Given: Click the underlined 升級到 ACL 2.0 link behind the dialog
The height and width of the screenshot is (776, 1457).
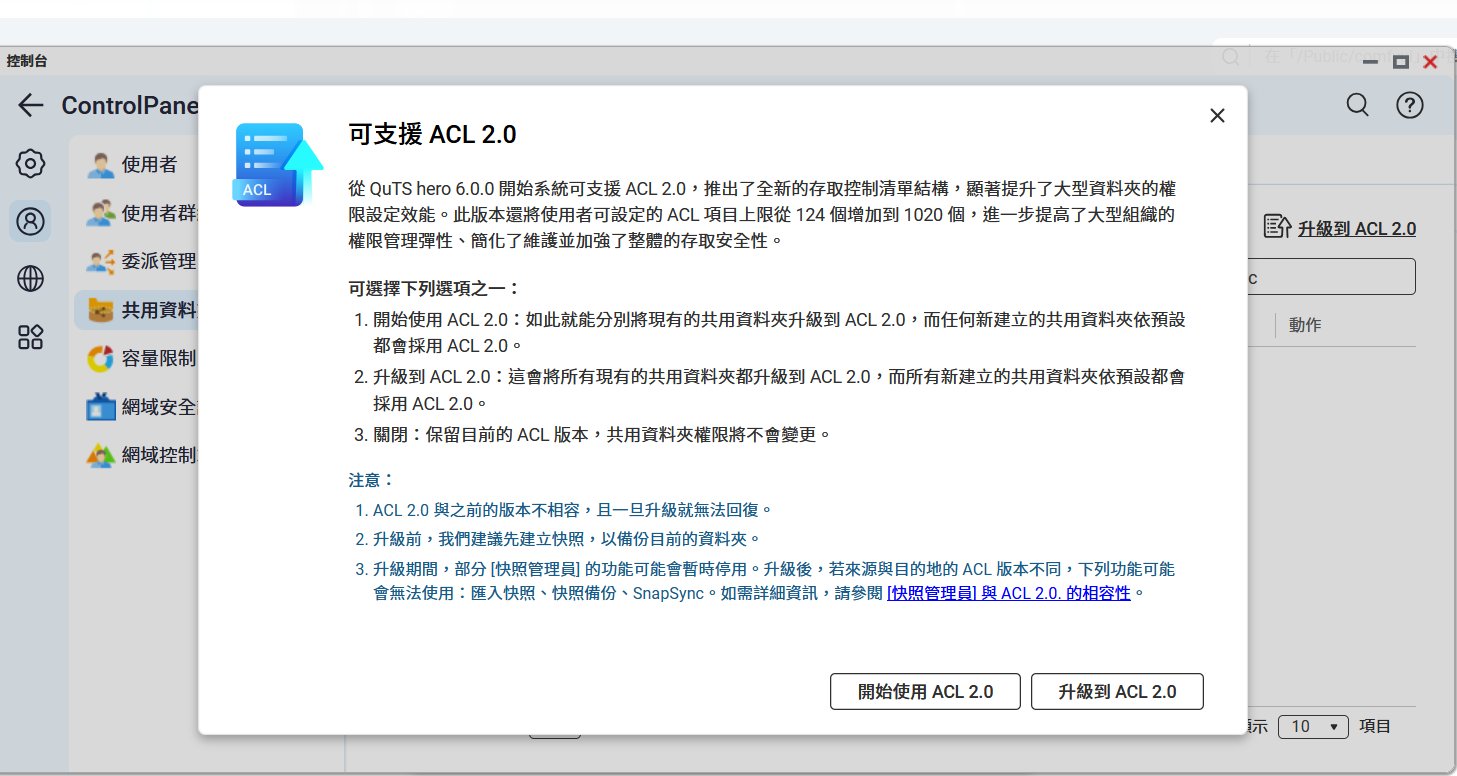Looking at the screenshot, I should pyautogui.click(x=1356, y=228).
